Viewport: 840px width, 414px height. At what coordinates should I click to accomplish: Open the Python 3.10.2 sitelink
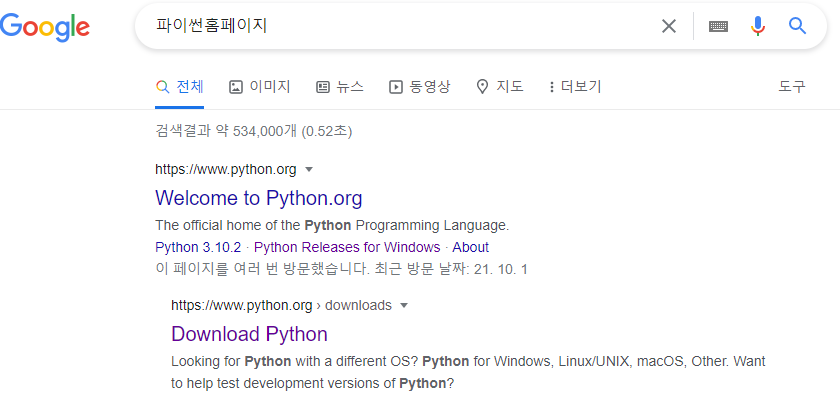[x=198, y=247]
